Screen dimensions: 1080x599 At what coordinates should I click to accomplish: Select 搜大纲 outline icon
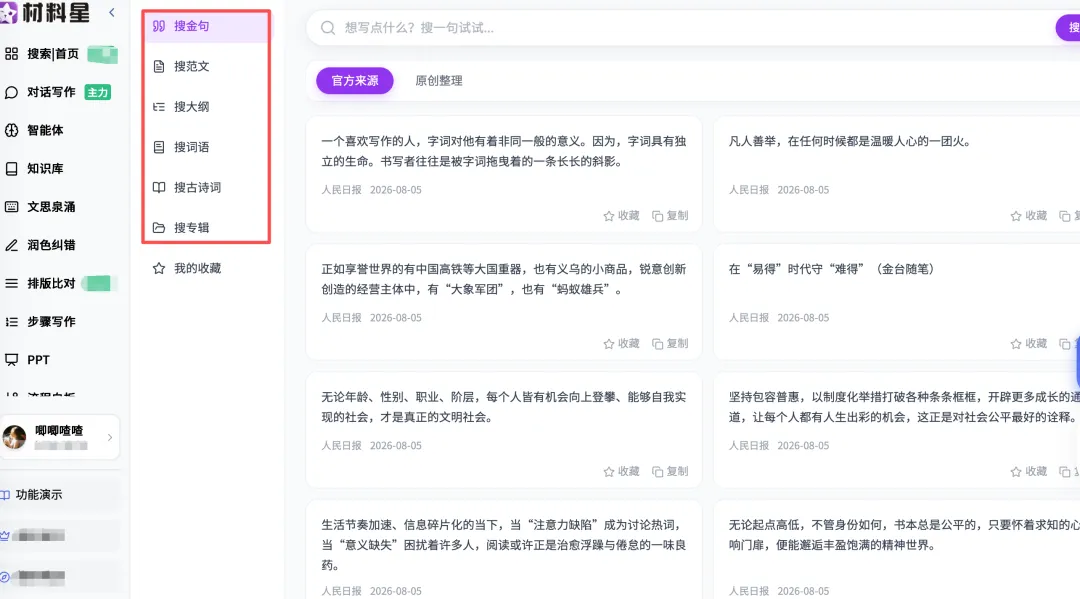pos(159,107)
